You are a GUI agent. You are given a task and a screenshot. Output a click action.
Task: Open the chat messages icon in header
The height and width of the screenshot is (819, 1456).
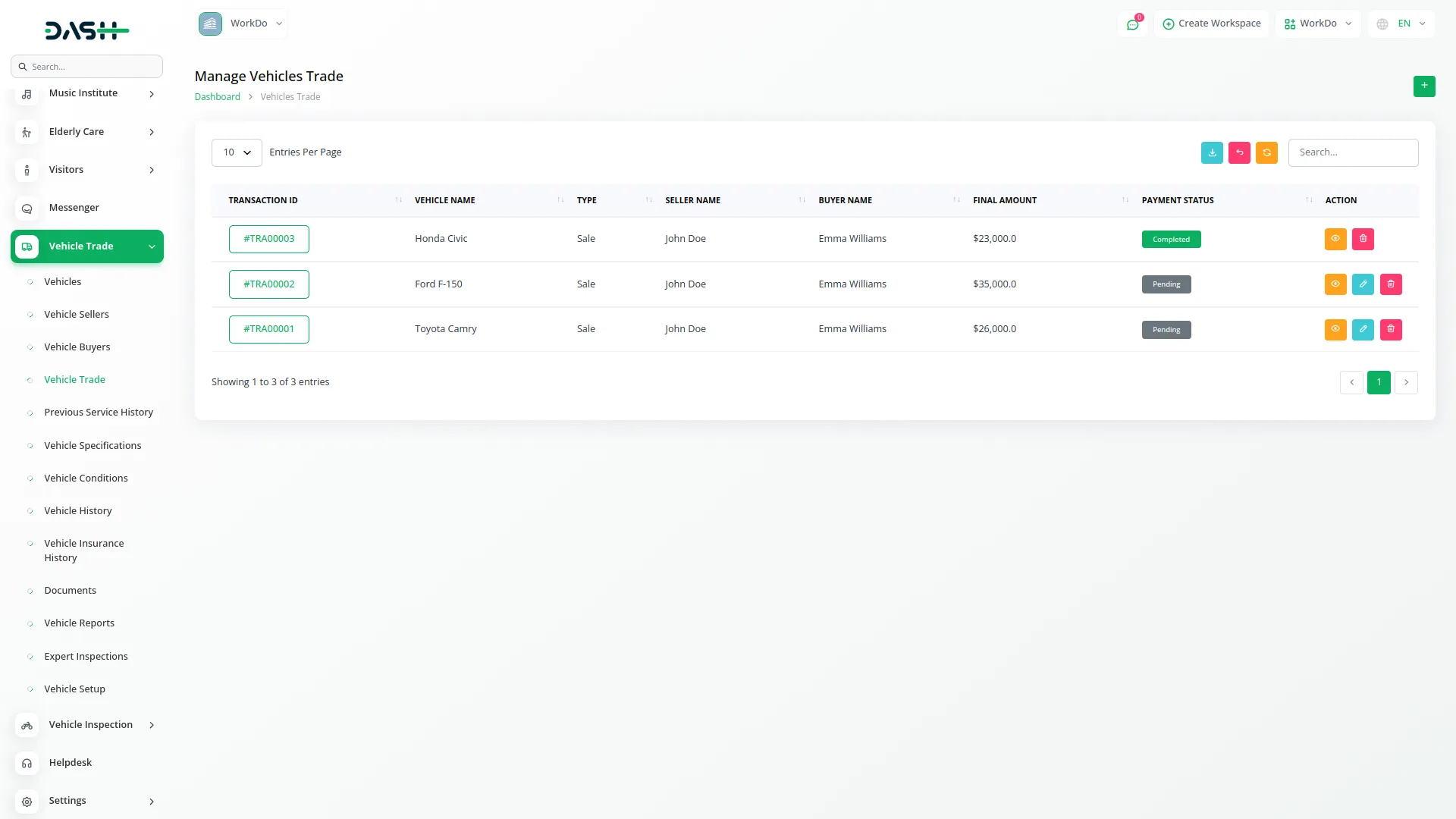click(1132, 24)
